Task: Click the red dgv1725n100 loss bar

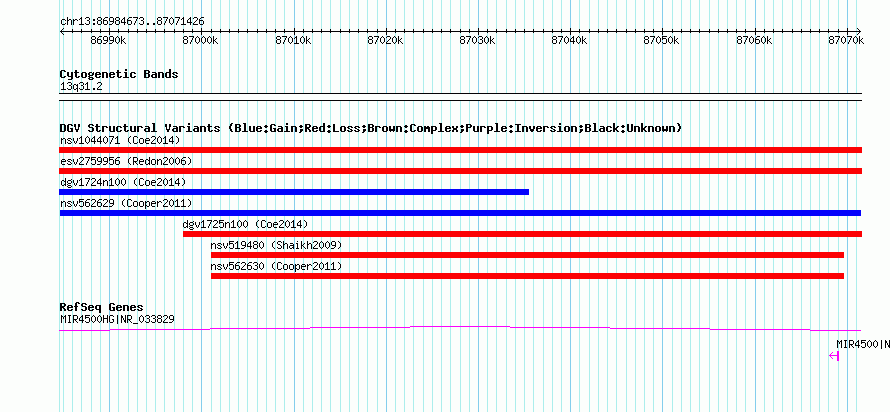Action: [x=522, y=234]
